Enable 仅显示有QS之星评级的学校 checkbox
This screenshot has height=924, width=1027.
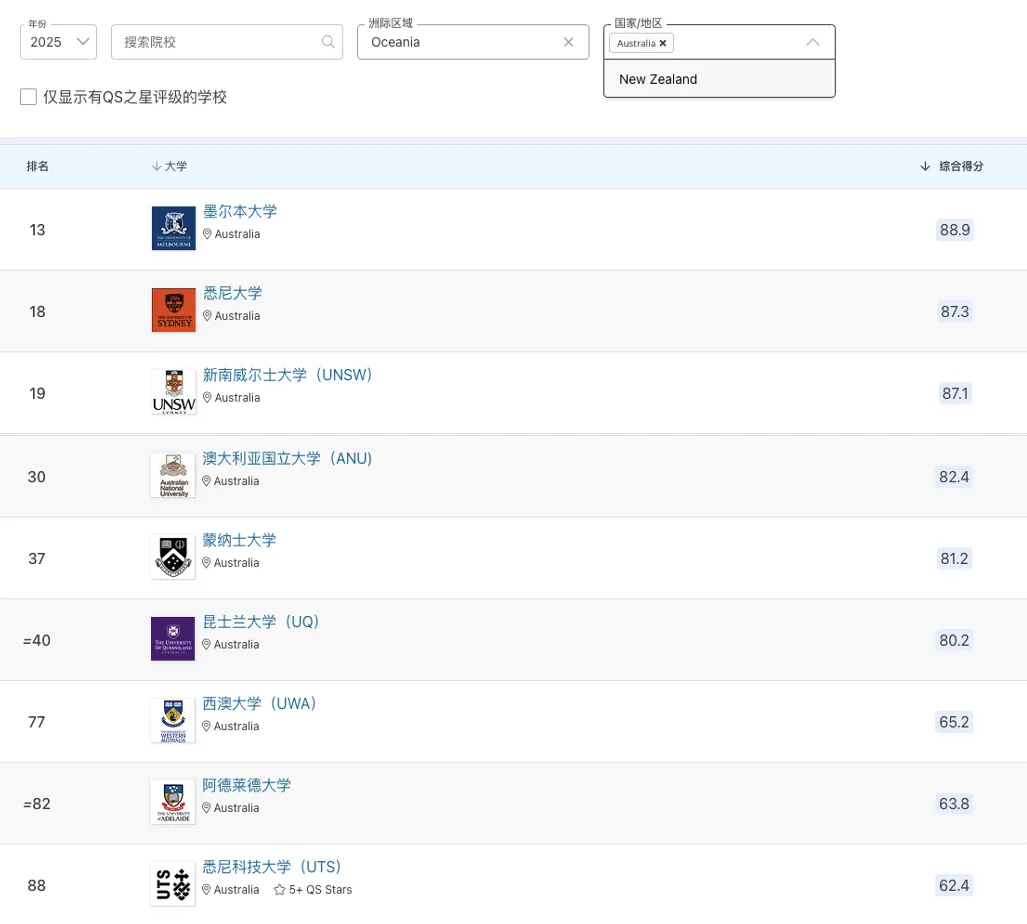click(28, 97)
